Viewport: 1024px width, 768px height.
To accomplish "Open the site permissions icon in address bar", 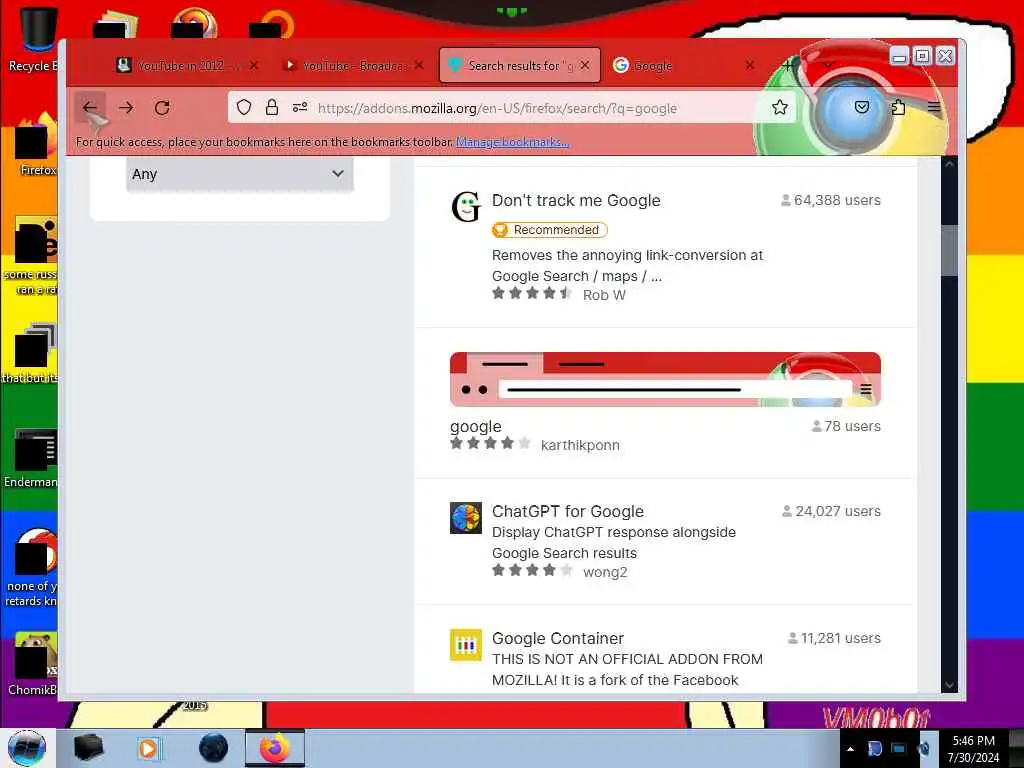I will (x=300, y=108).
